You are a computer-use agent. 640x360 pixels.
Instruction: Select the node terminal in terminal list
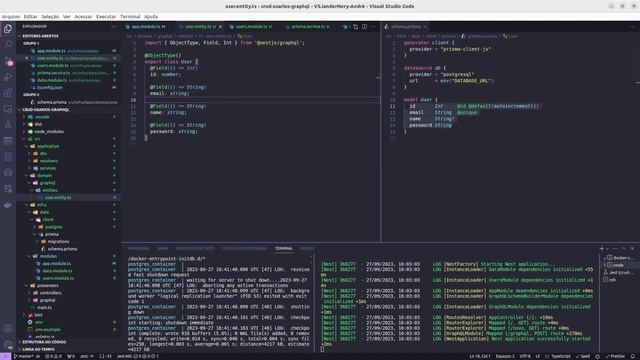(x=618, y=265)
